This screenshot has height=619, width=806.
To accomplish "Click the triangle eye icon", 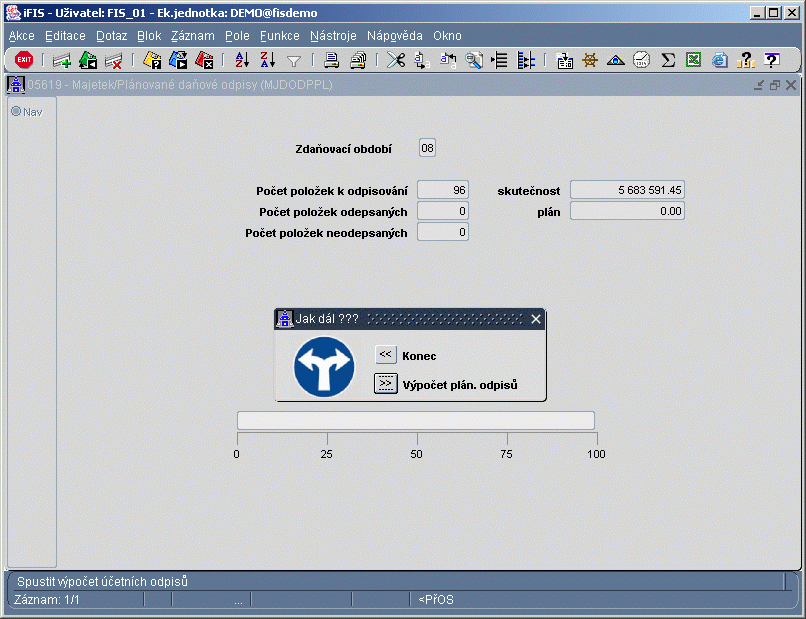I will [616, 61].
